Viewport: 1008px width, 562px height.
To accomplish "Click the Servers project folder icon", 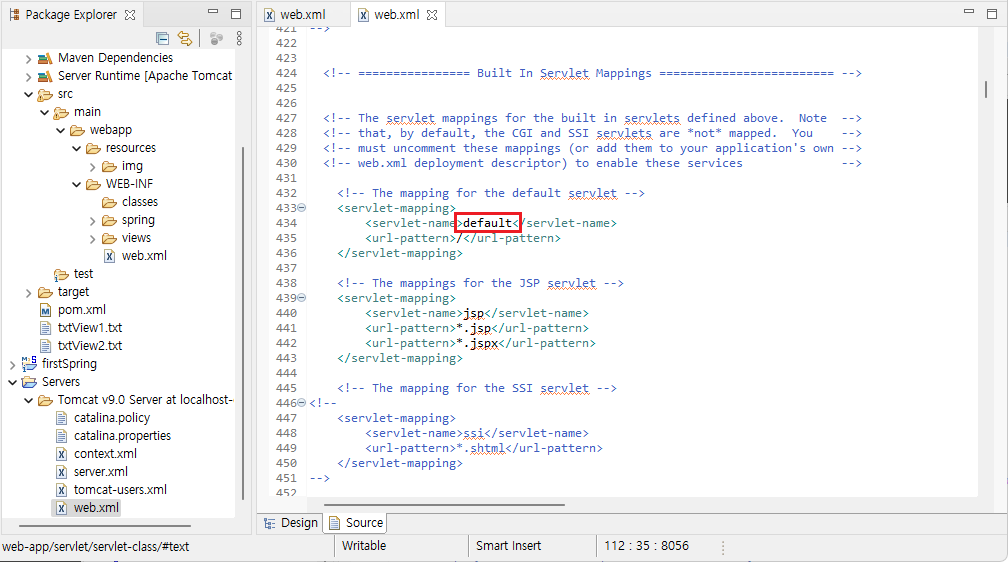I will coord(29,383).
